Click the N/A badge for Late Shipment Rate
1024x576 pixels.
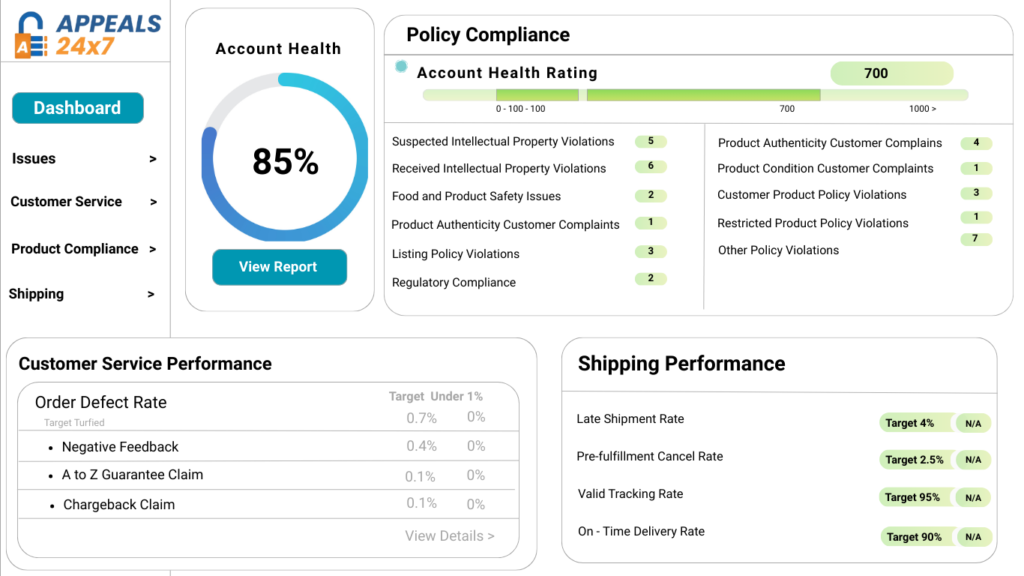tap(973, 423)
